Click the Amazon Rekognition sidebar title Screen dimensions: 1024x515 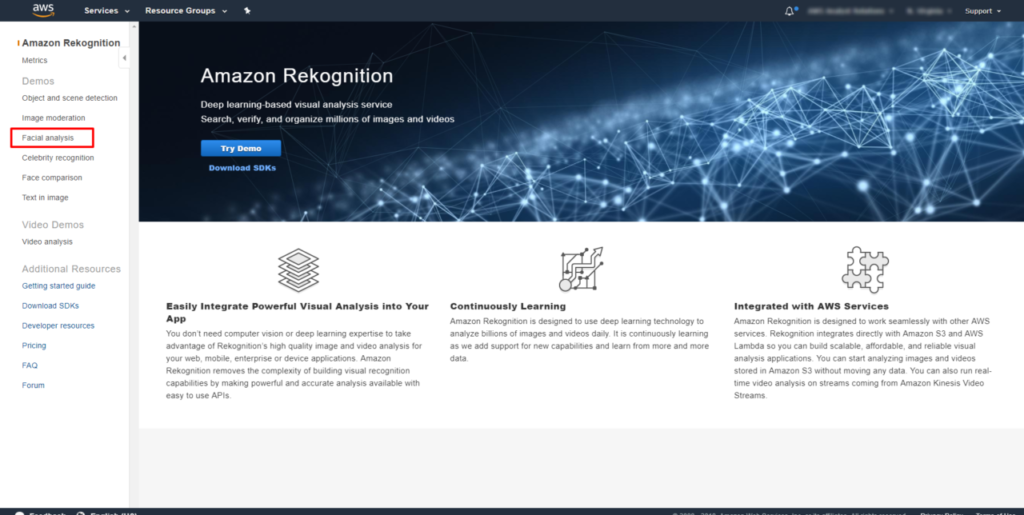point(71,42)
